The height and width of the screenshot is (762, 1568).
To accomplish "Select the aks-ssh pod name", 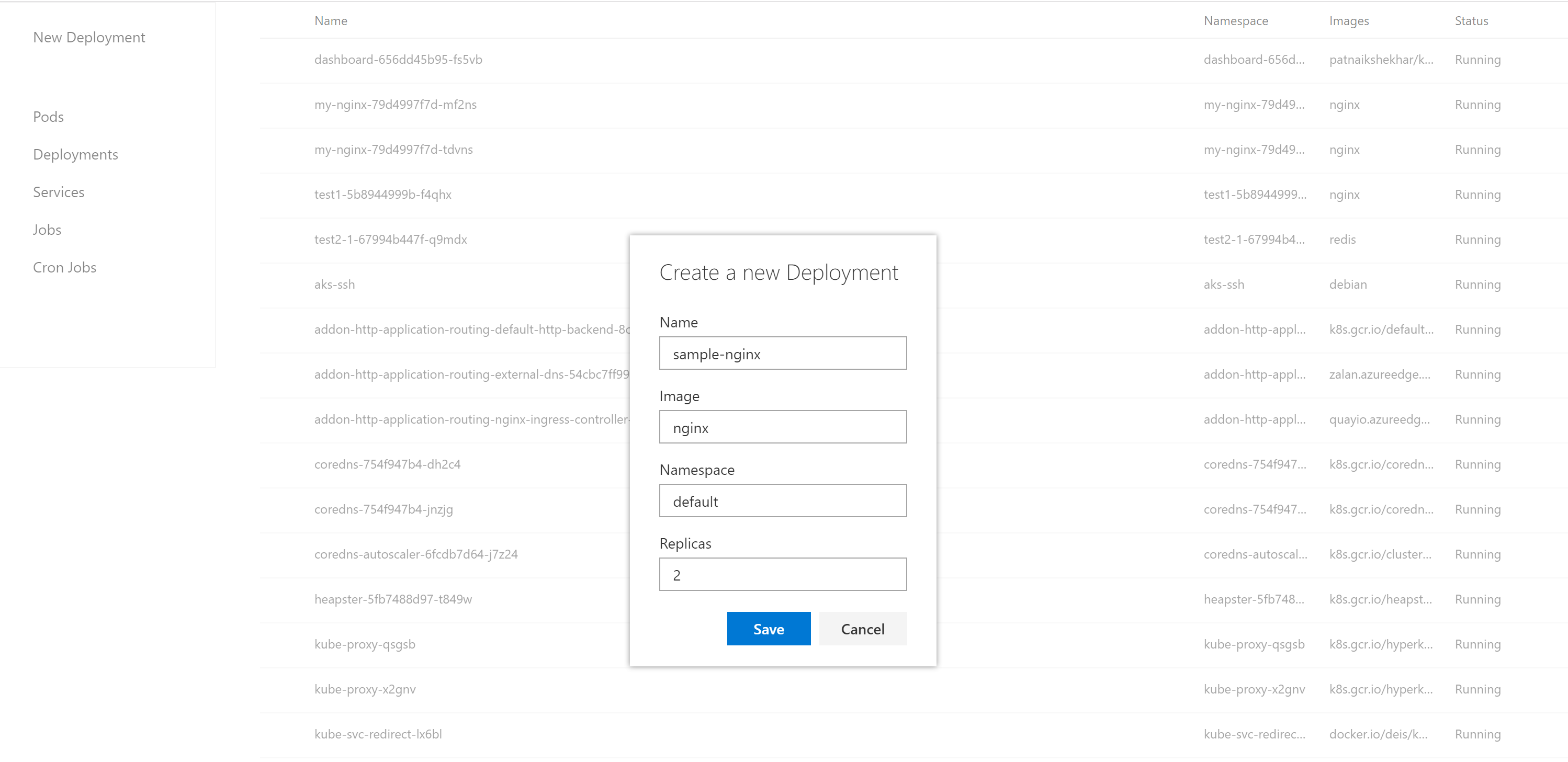I will click(x=334, y=284).
